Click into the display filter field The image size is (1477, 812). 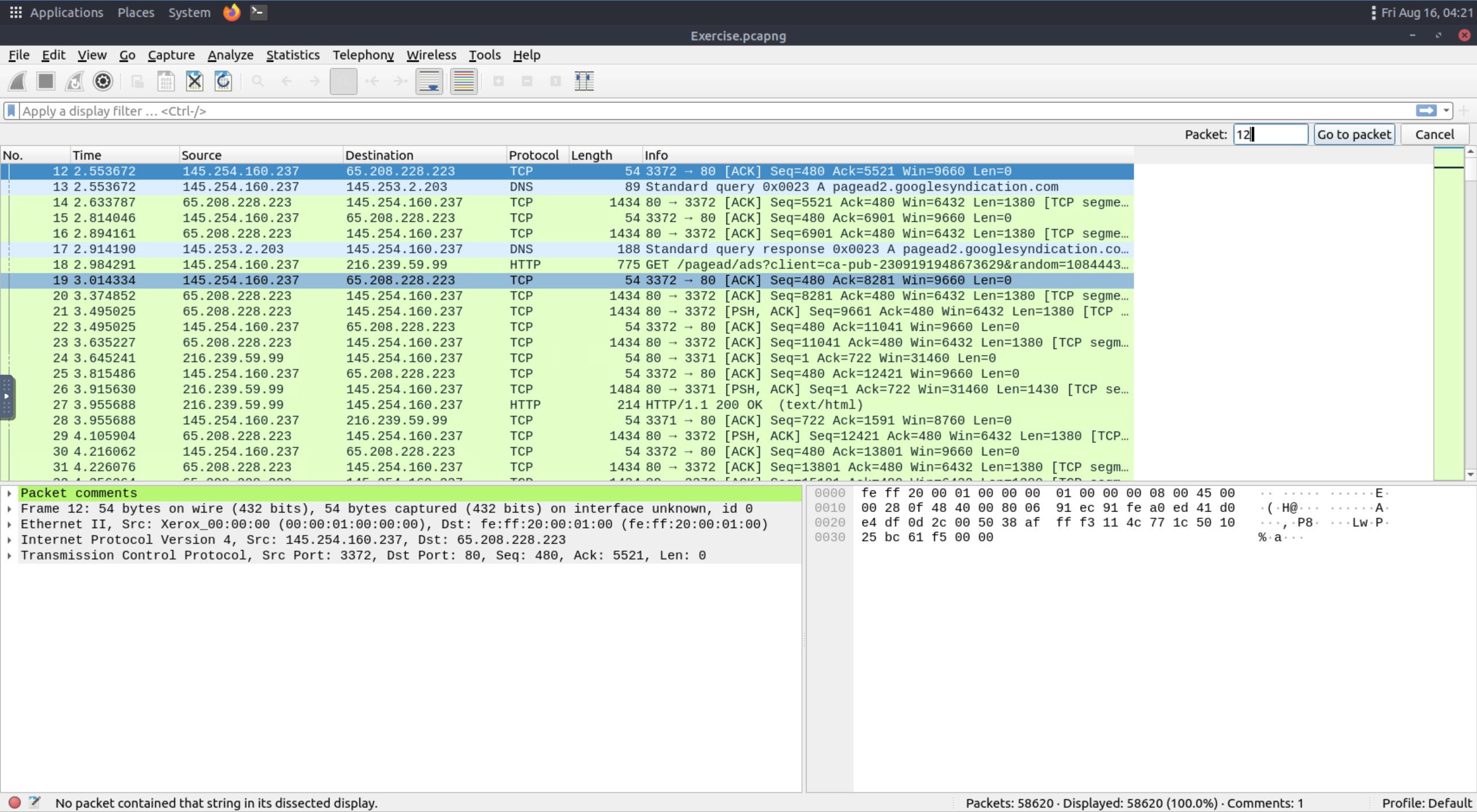(x=692, y=111)
